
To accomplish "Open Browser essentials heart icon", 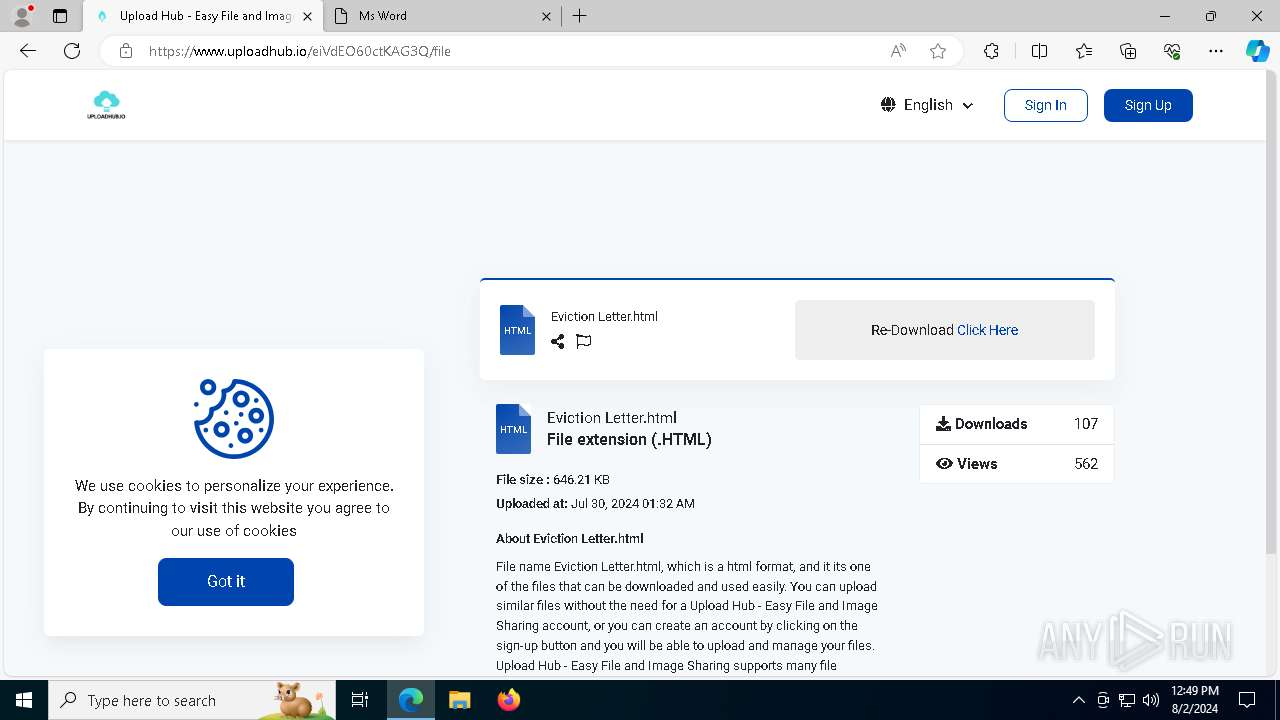I will point(1172,51).
